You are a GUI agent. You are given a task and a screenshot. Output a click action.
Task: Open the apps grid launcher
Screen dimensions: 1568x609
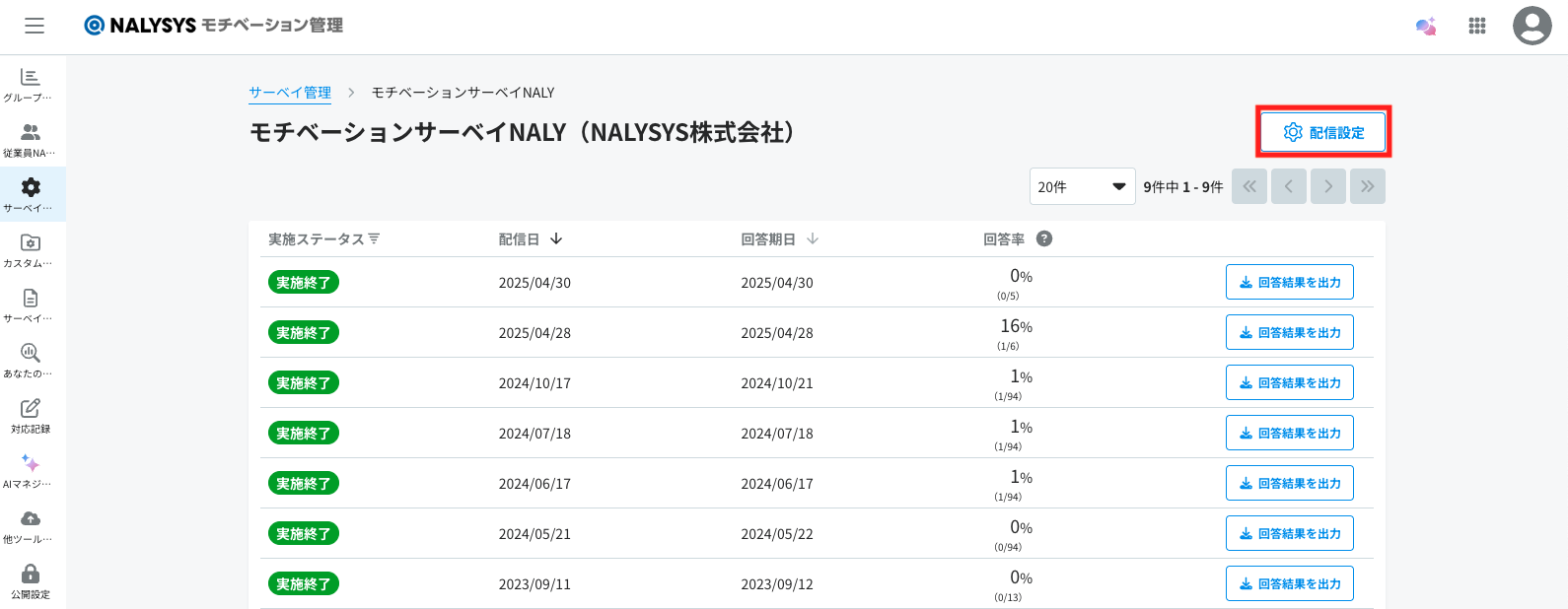tap(1477, 27)
